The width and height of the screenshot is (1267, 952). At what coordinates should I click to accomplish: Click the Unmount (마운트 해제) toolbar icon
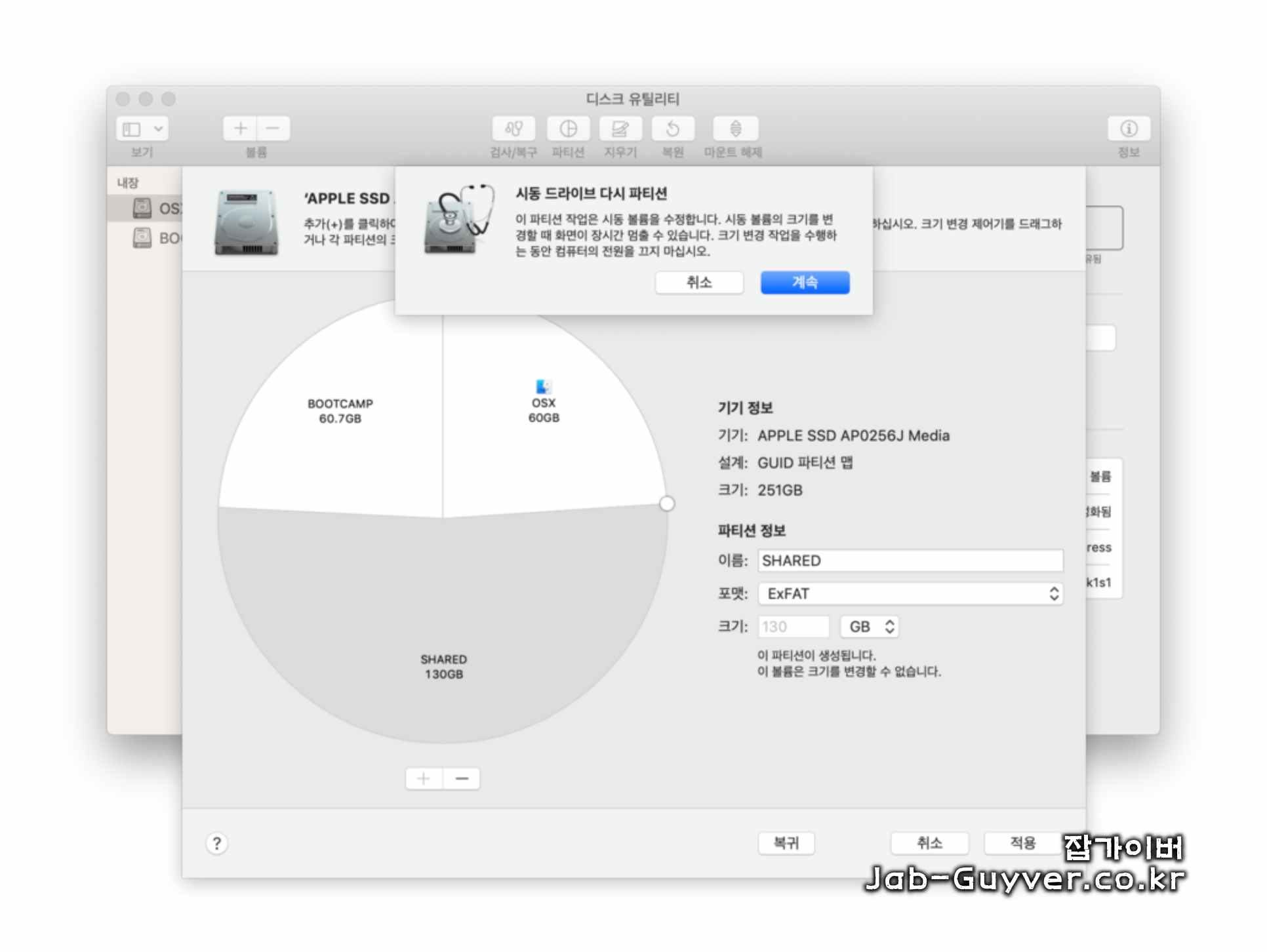pyautogui.click(x=735, y=129)
